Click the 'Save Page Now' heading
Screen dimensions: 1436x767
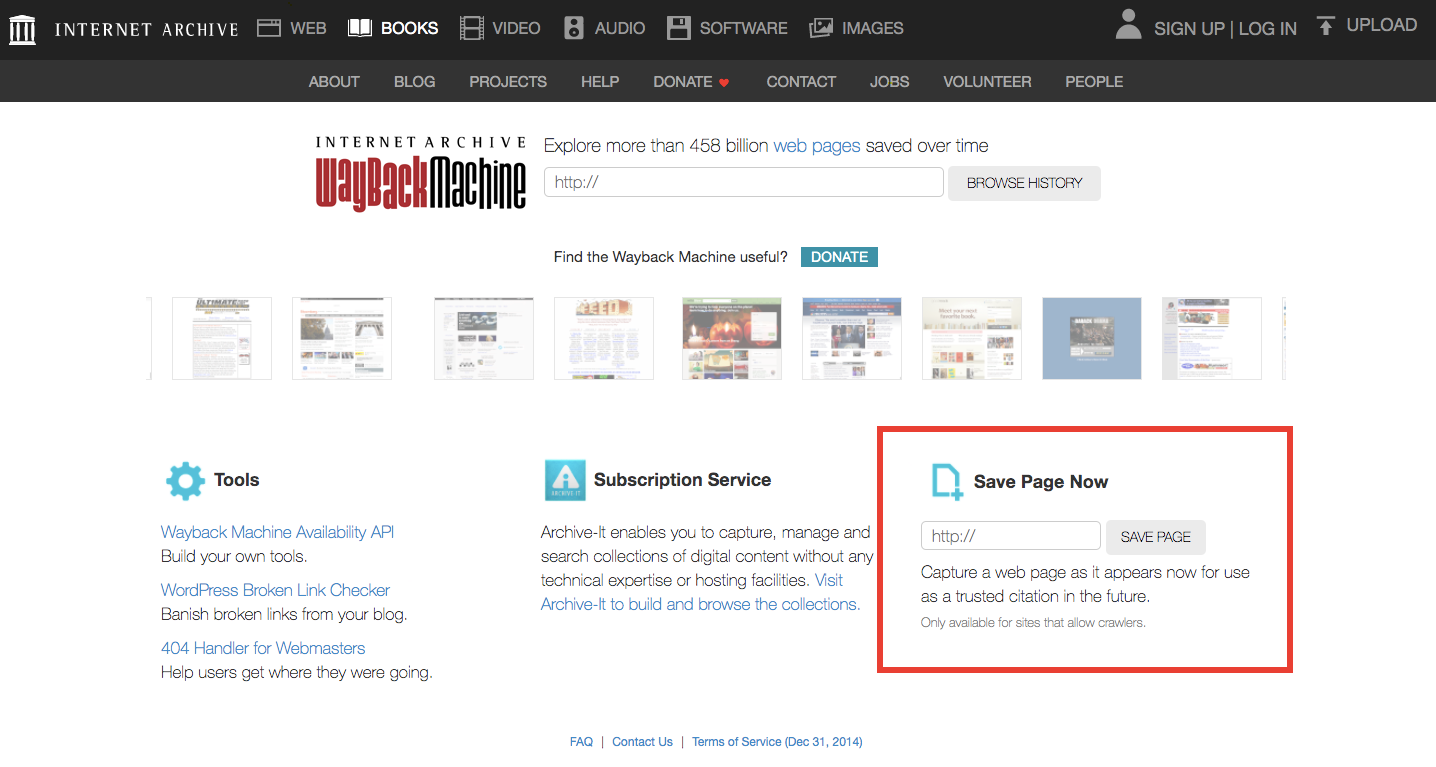(1041, 481)
